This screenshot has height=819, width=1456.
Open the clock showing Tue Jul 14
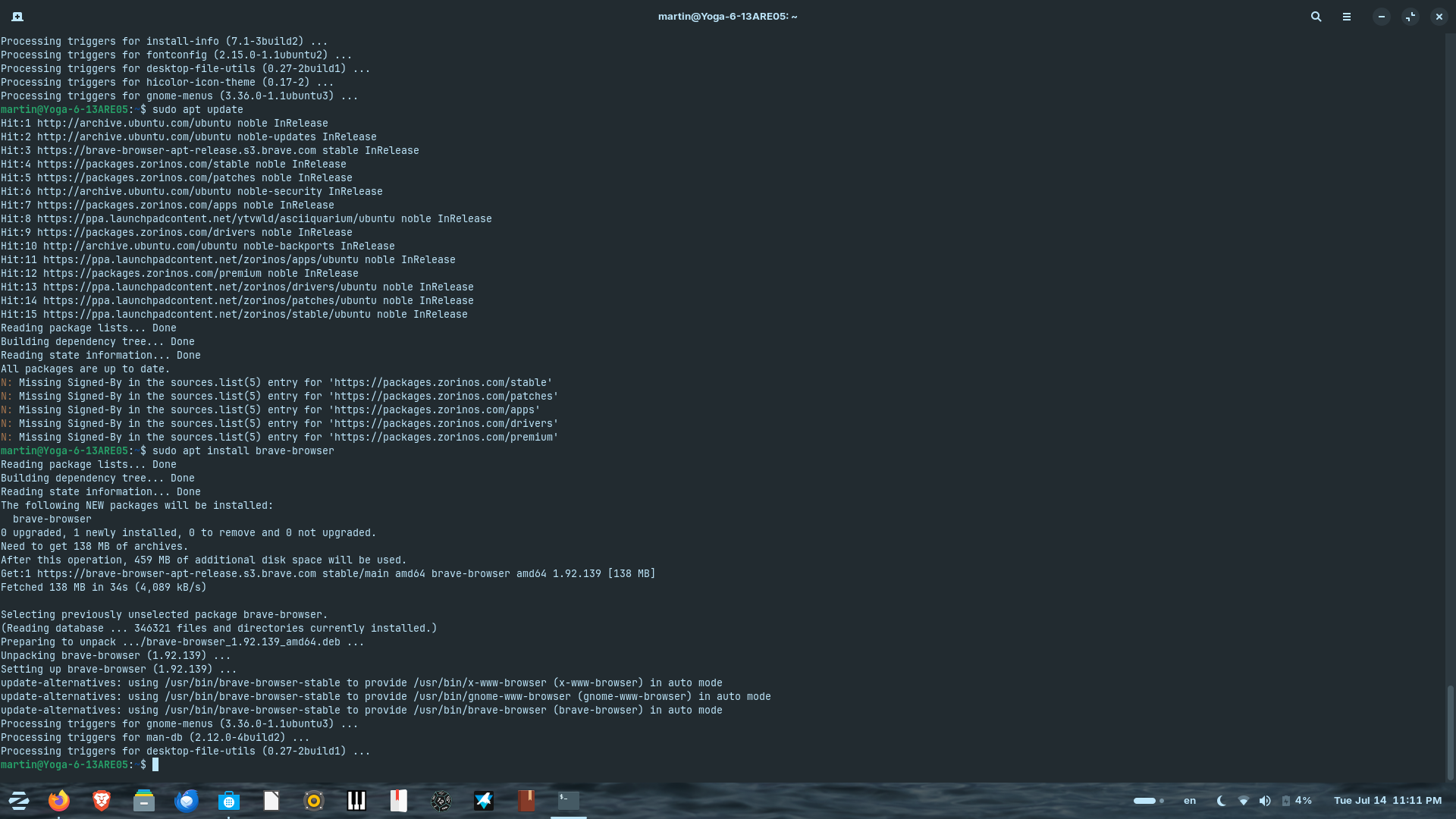pos(1388,801)
